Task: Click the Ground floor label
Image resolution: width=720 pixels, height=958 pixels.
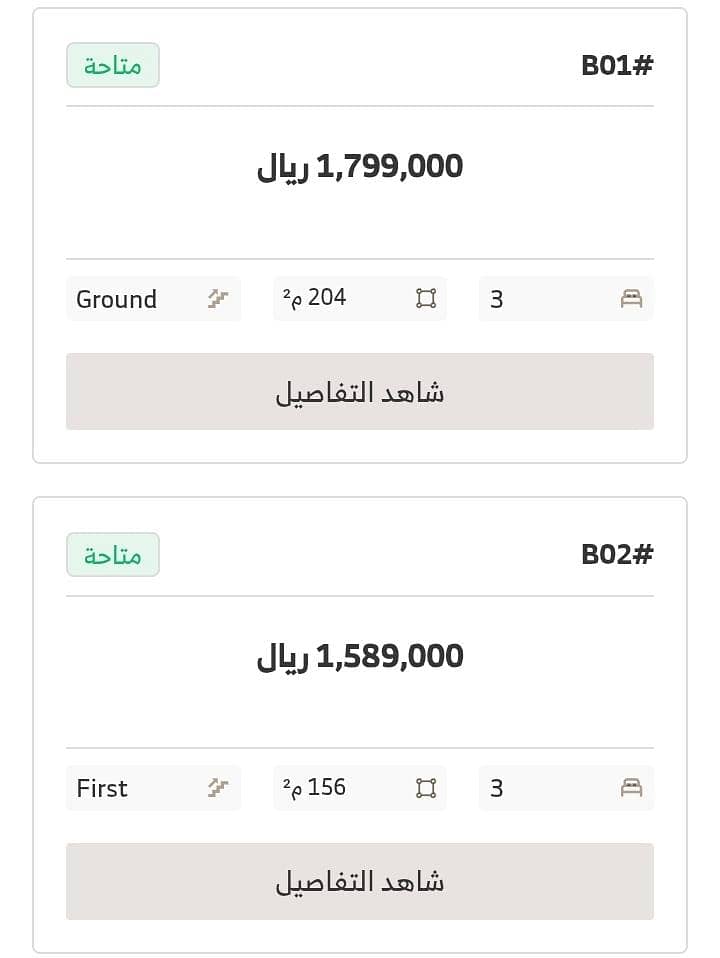Action: coord(117,299)
